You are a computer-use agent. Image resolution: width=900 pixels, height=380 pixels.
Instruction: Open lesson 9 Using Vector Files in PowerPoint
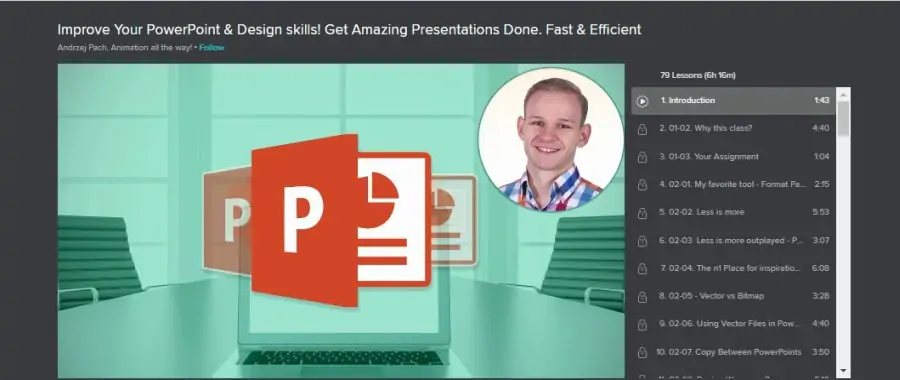point(734,324)
